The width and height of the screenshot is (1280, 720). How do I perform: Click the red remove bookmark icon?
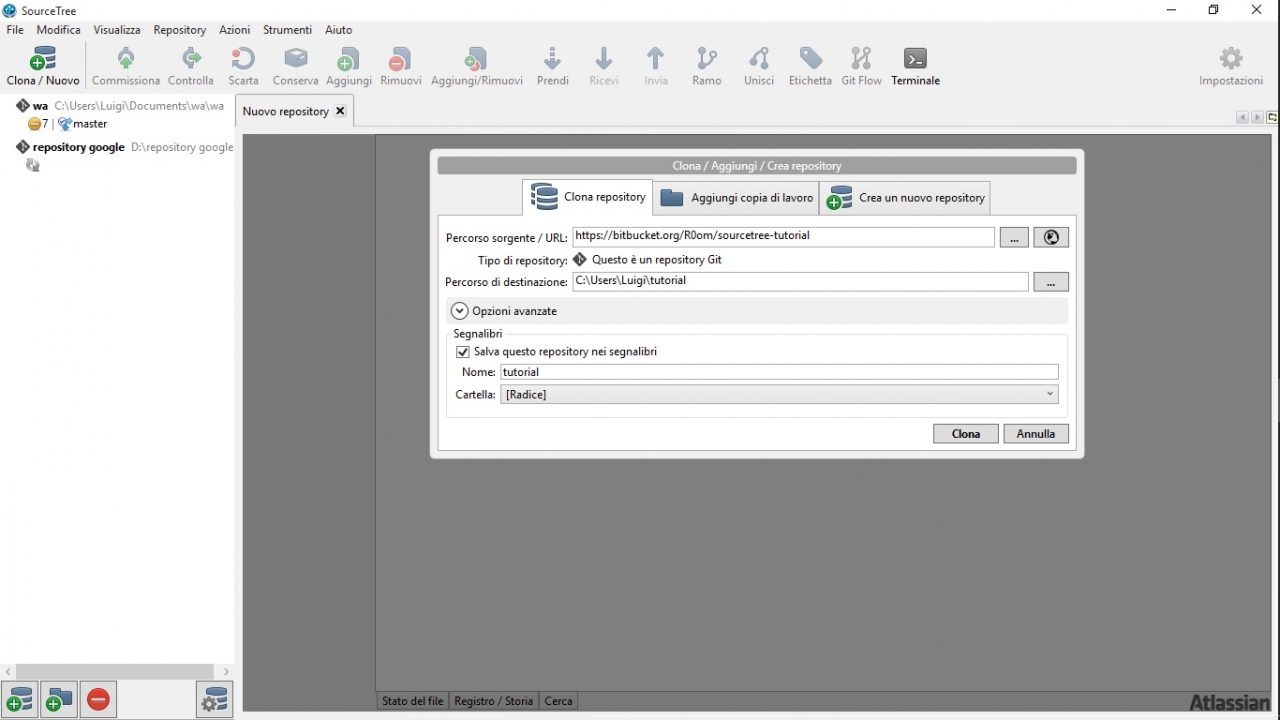98,699
